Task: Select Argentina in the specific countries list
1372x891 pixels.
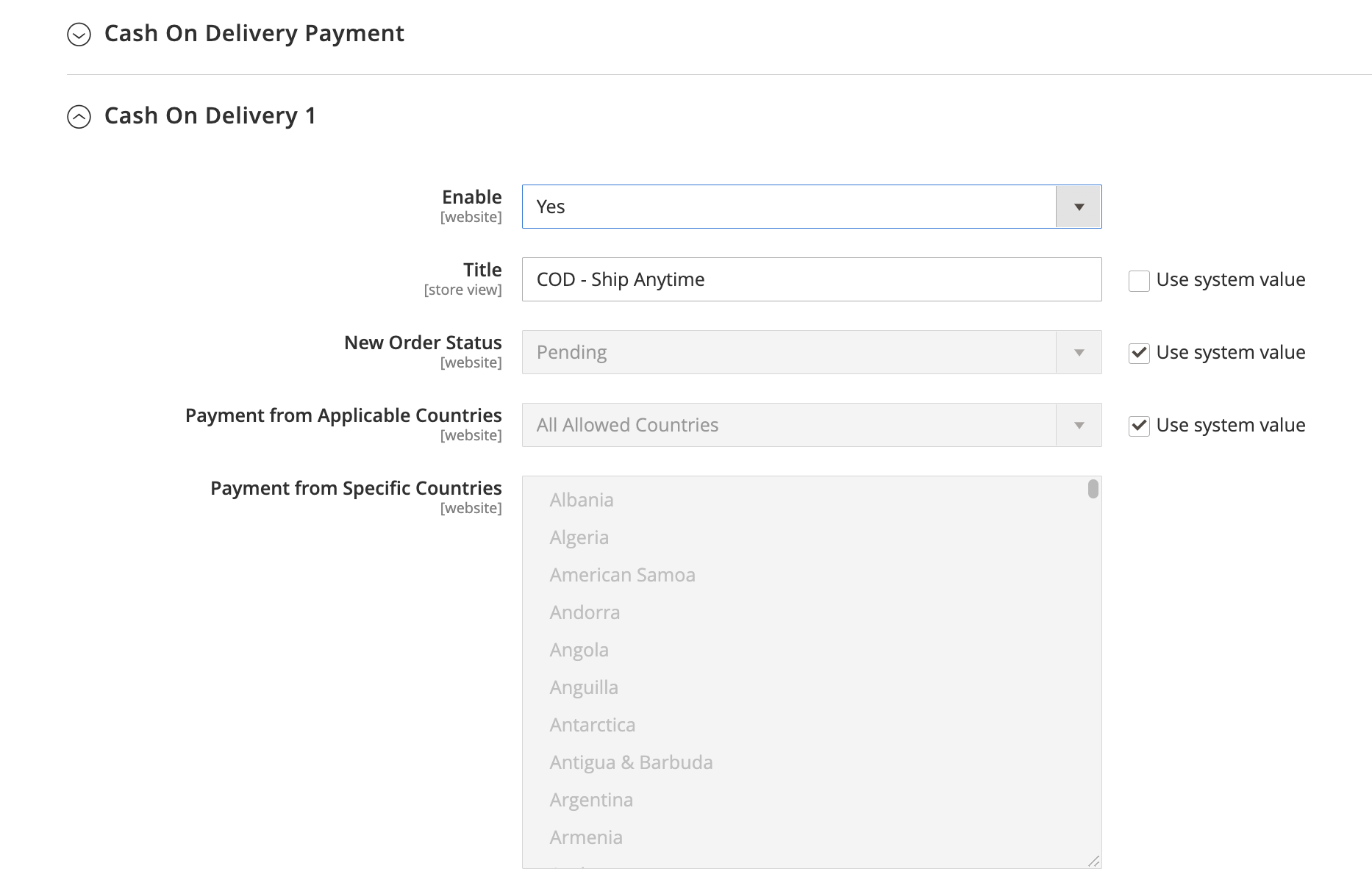Action: (591, 800)
